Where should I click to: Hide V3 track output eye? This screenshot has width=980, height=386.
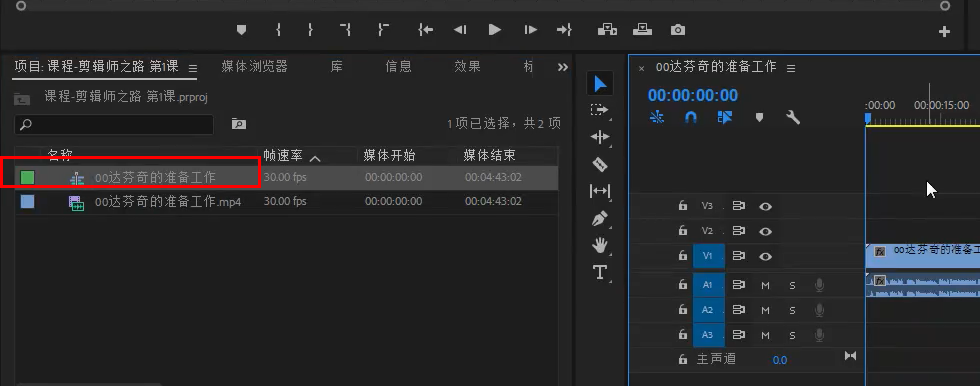click(765, 206)
